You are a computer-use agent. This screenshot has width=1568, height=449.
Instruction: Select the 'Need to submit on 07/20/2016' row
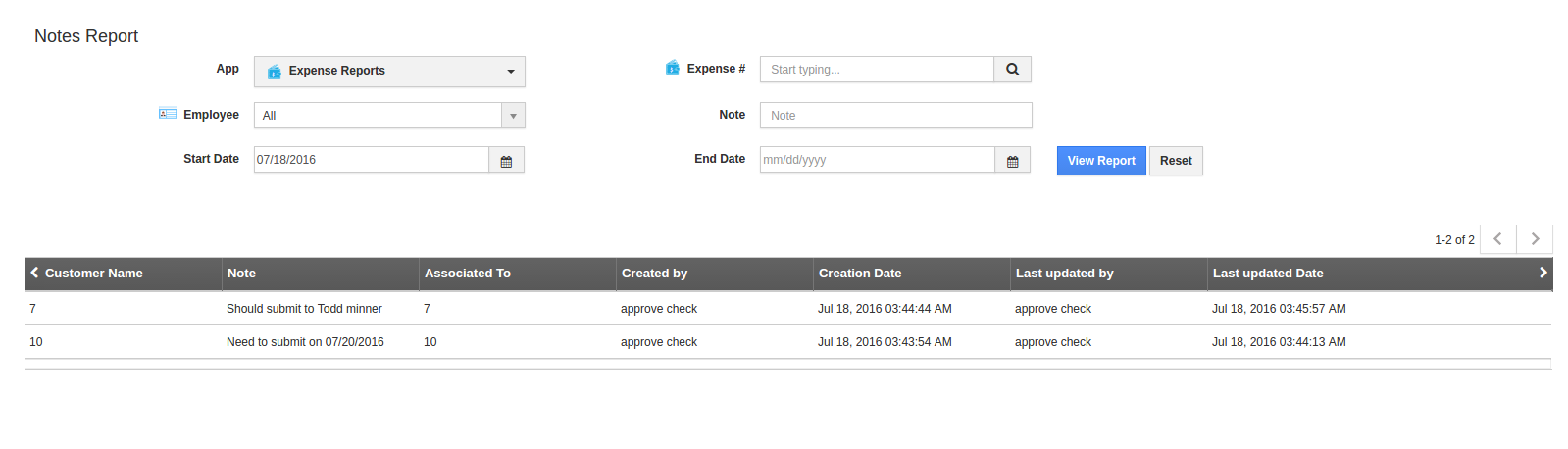coord(305,342)
